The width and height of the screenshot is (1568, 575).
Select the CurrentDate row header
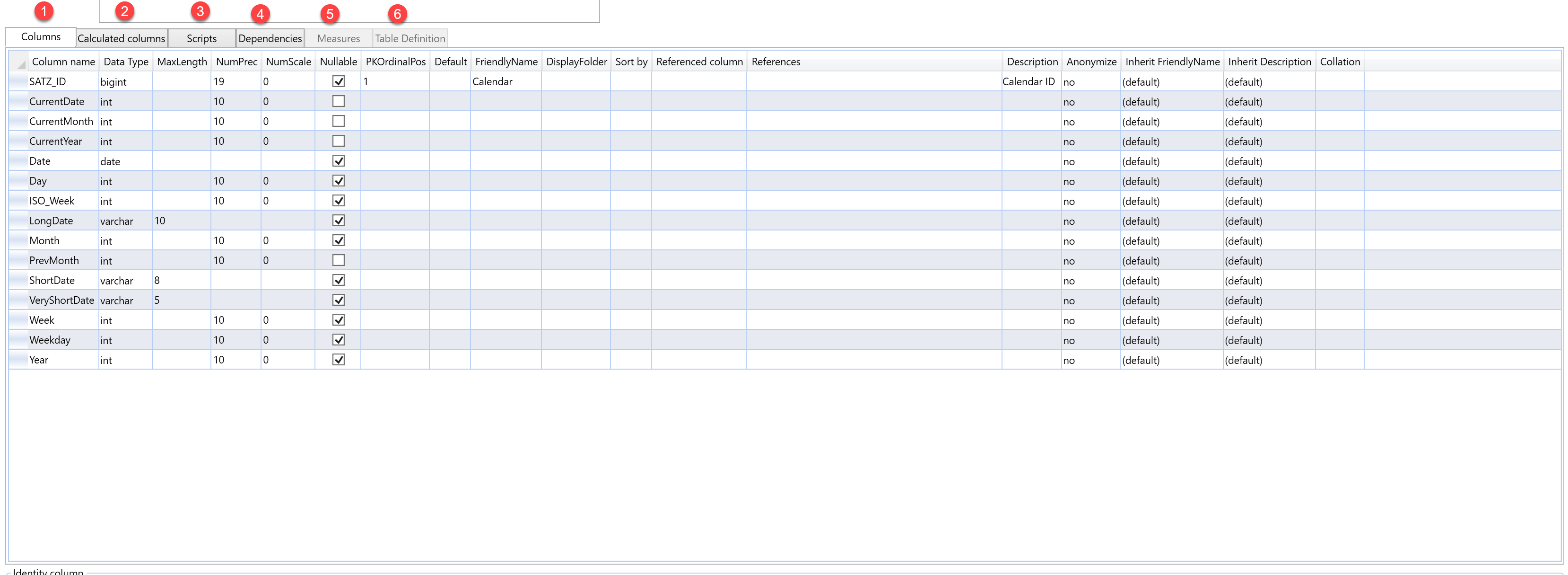(x=18, y=101)
